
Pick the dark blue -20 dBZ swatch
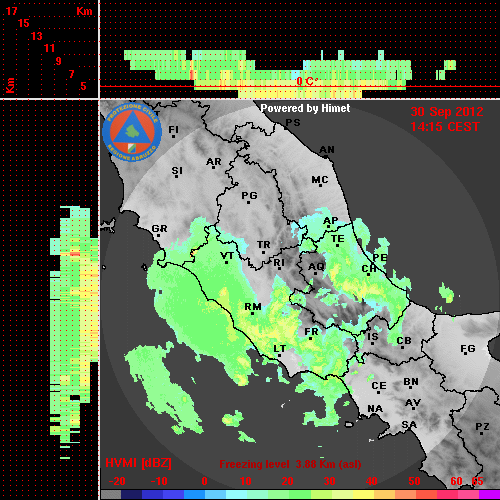pyautogui.click(x=131, y=494)
